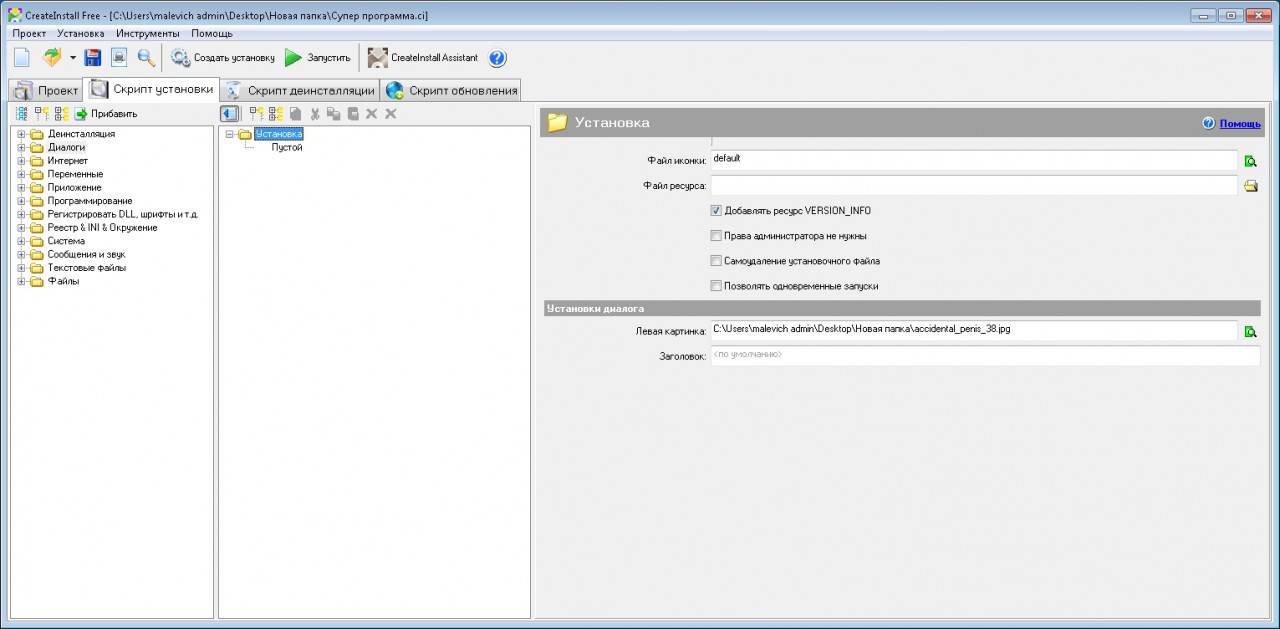1280x629 pixels.
Task: Click the expand tree icon in the commands panel
Action: point(42,114)
